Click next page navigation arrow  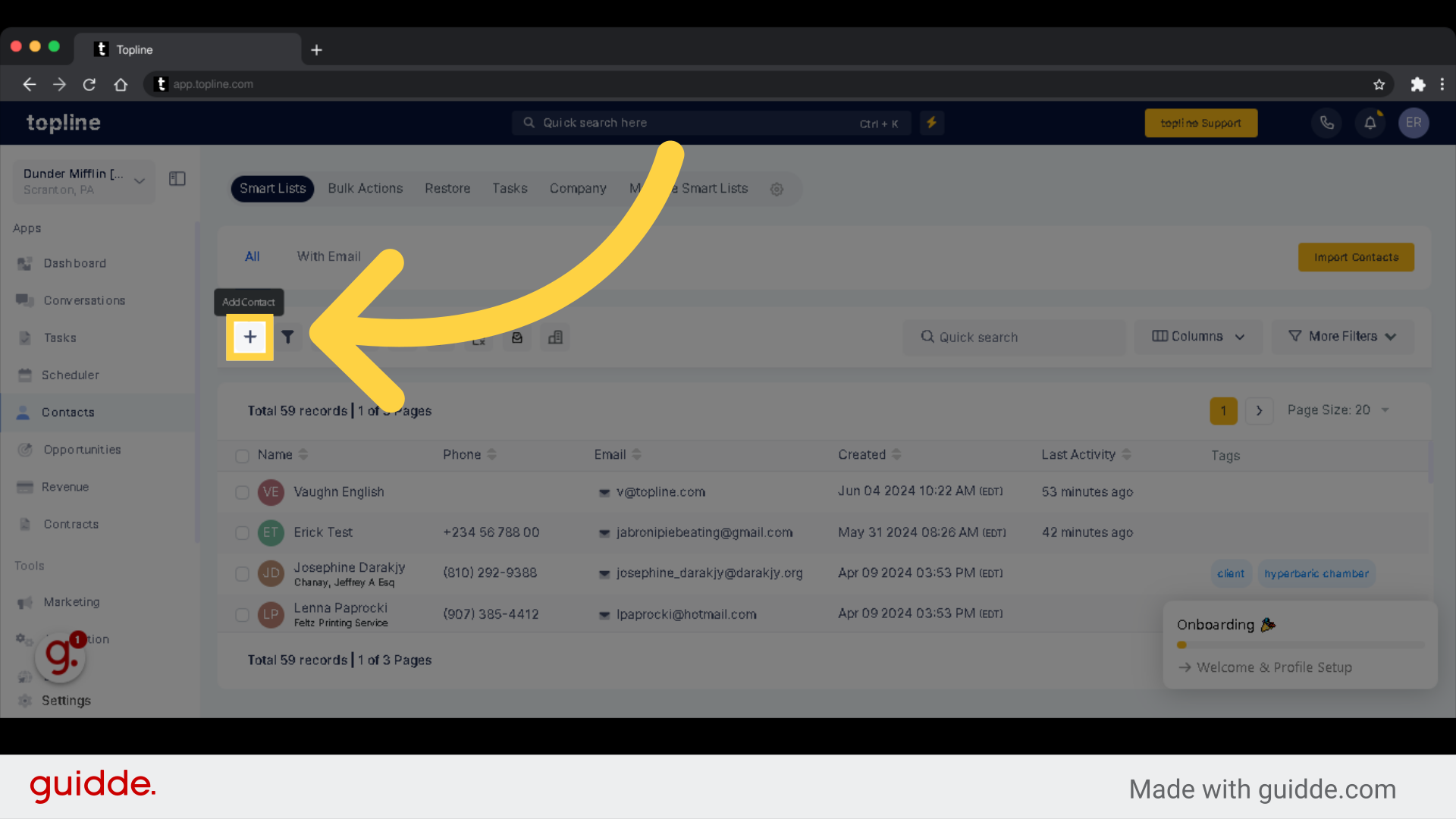pyautogui.click(x=1258, y=410)
